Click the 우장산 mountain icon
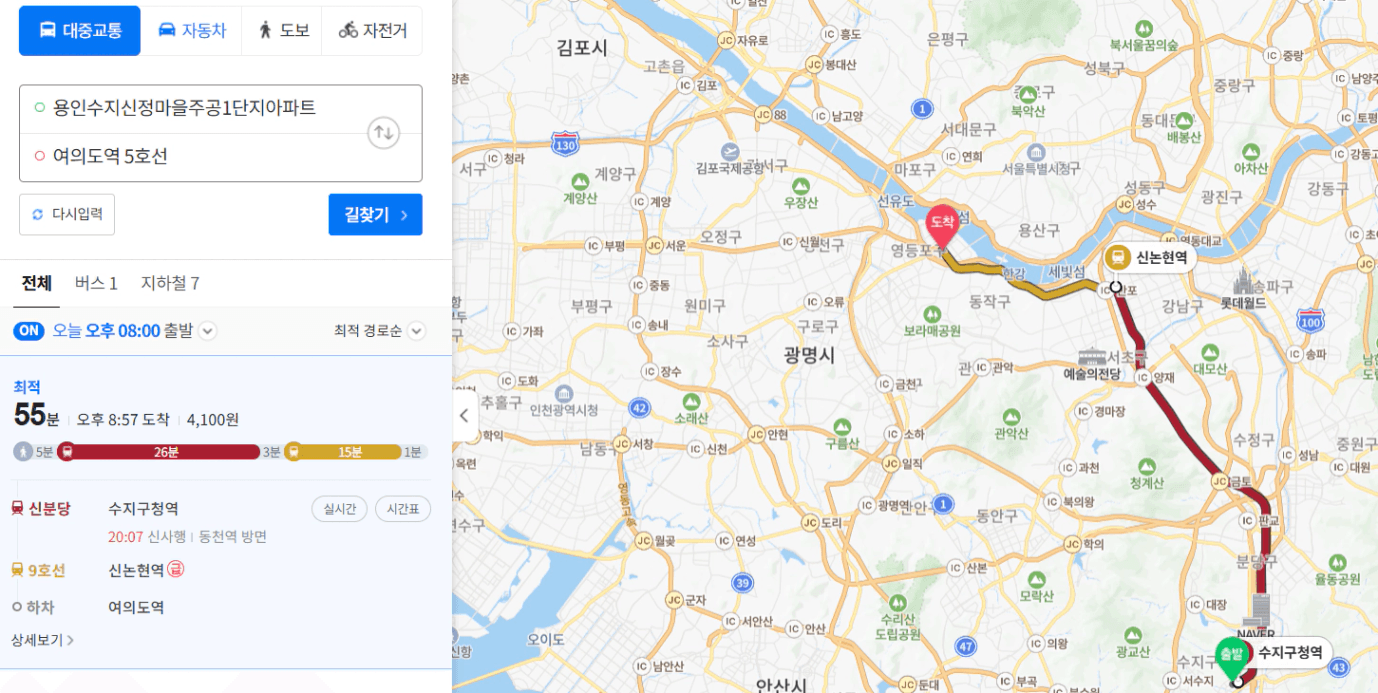Viewport: 1378px width, 693px height. [x=801, y=186]
